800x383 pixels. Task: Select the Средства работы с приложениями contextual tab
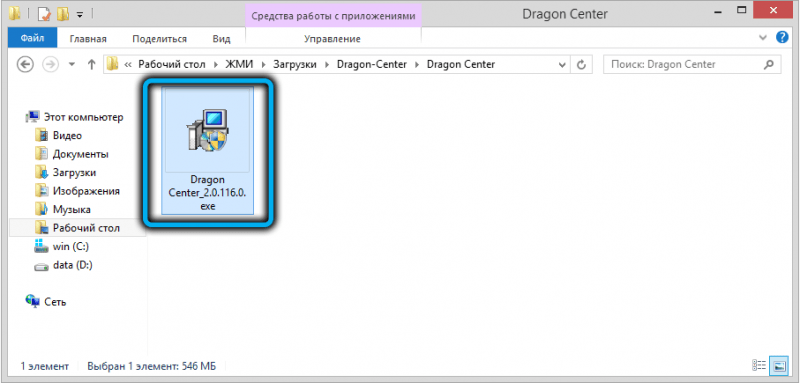pos(333,16)
